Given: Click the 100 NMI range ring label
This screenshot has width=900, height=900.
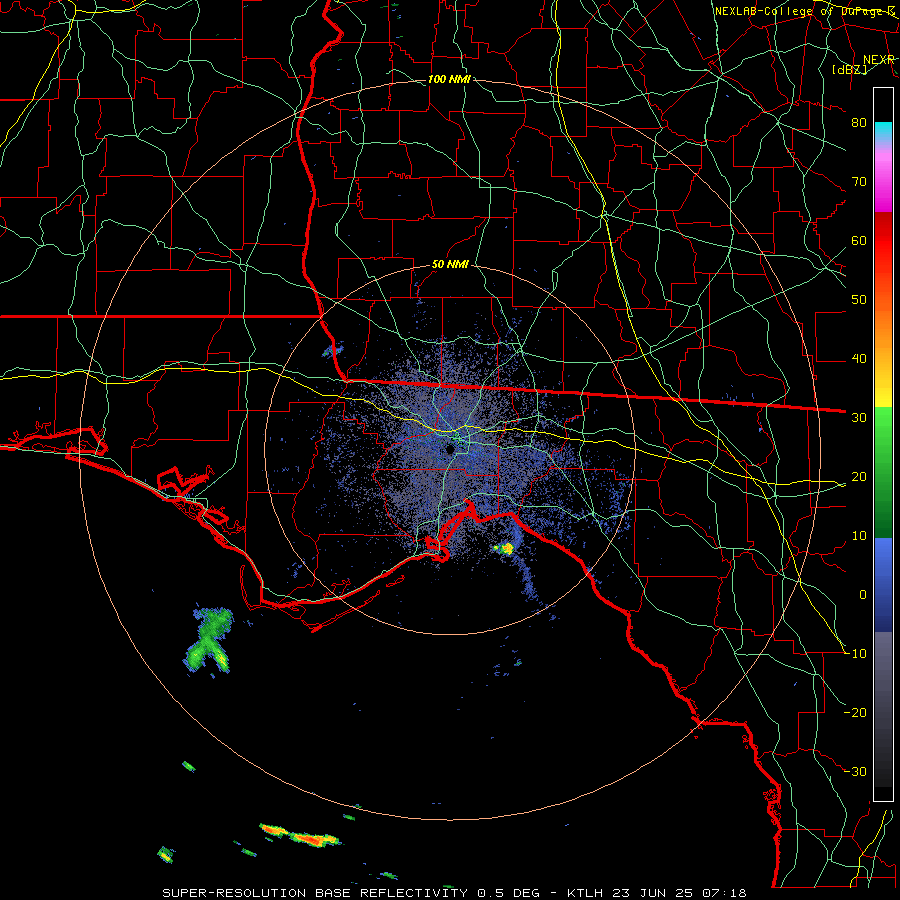Looking at the screenshot, I should [x=449, y=79].
